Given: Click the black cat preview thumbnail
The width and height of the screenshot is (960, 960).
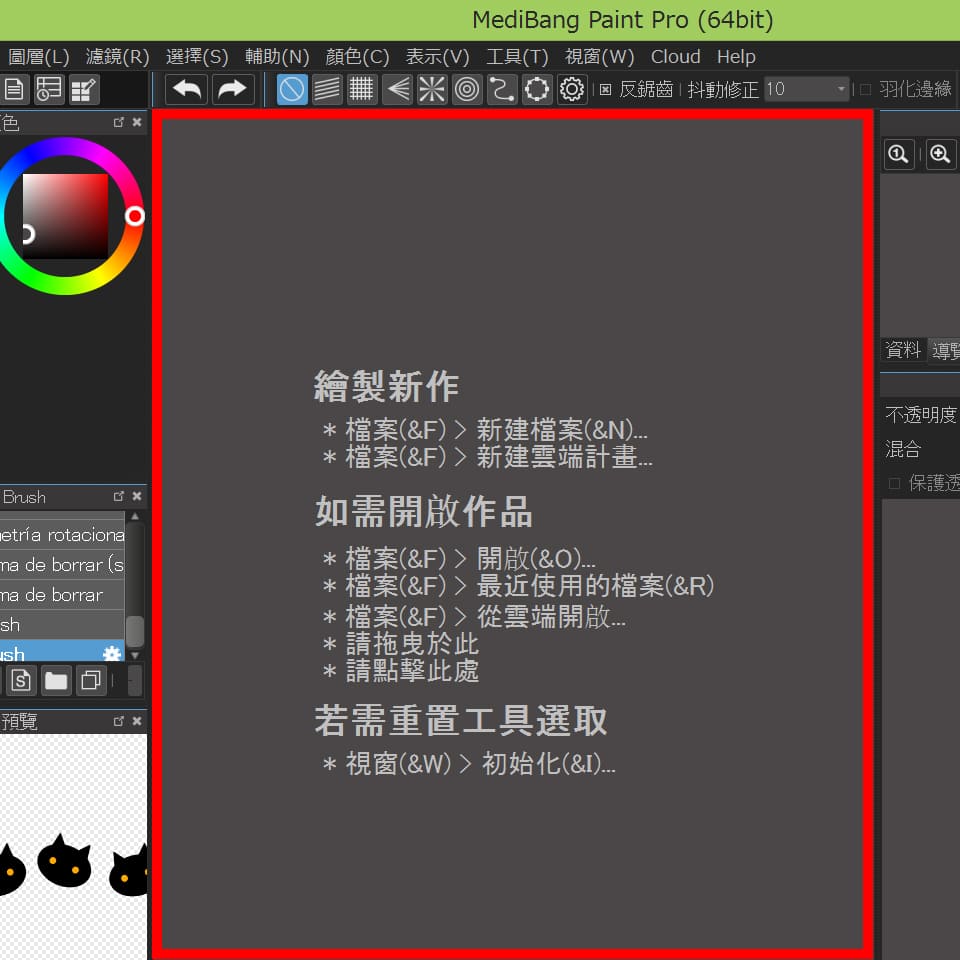Looking at the screenshot, I should (x=64, y=861).
